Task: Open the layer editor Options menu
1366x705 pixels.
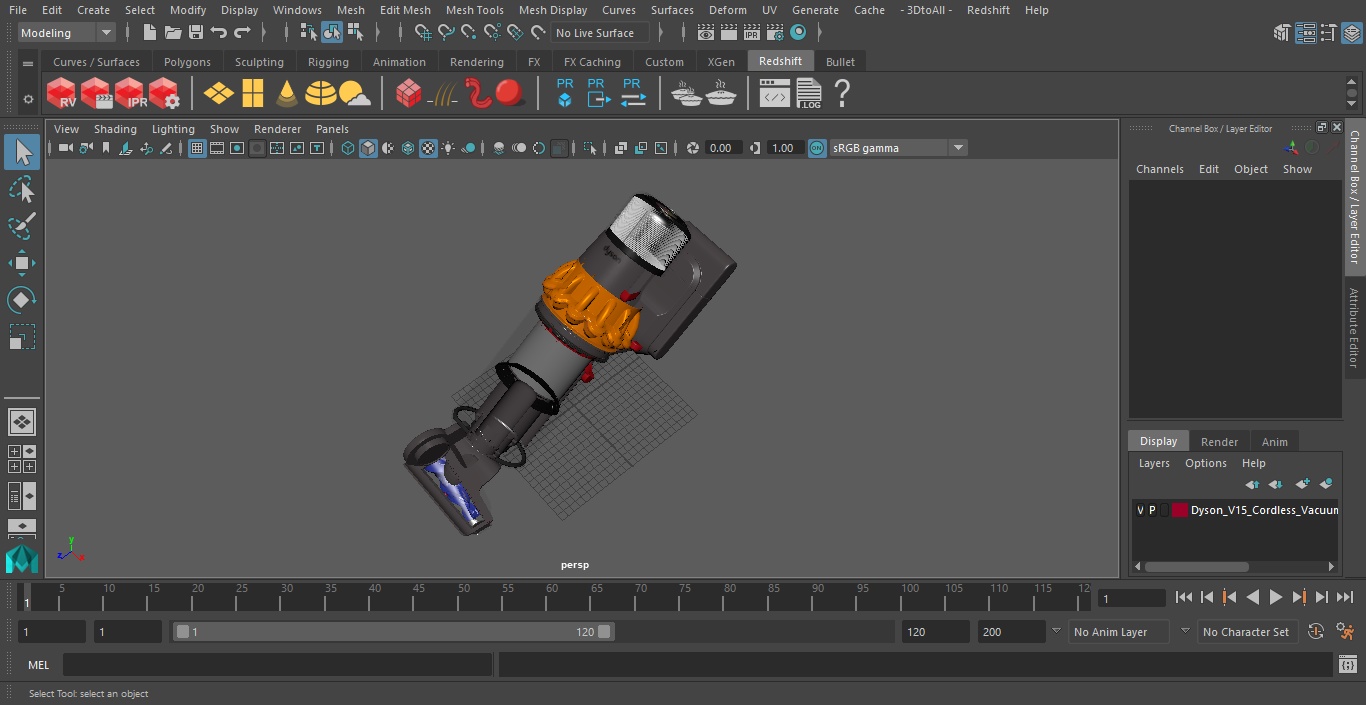Action: pos(1205,463)
